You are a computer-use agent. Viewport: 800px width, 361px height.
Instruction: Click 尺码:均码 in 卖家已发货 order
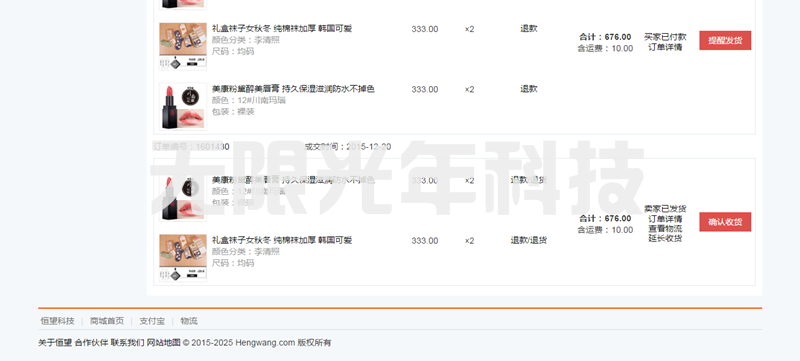point(233,263)
